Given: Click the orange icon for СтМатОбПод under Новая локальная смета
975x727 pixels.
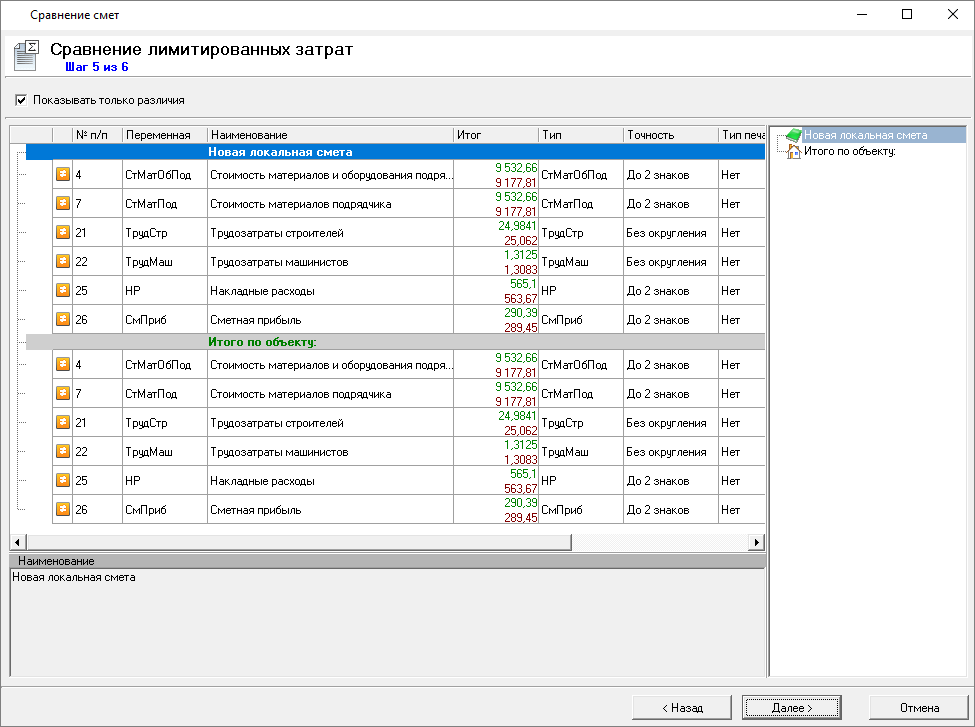Looking at the screenshot, I should pos(62,174).
